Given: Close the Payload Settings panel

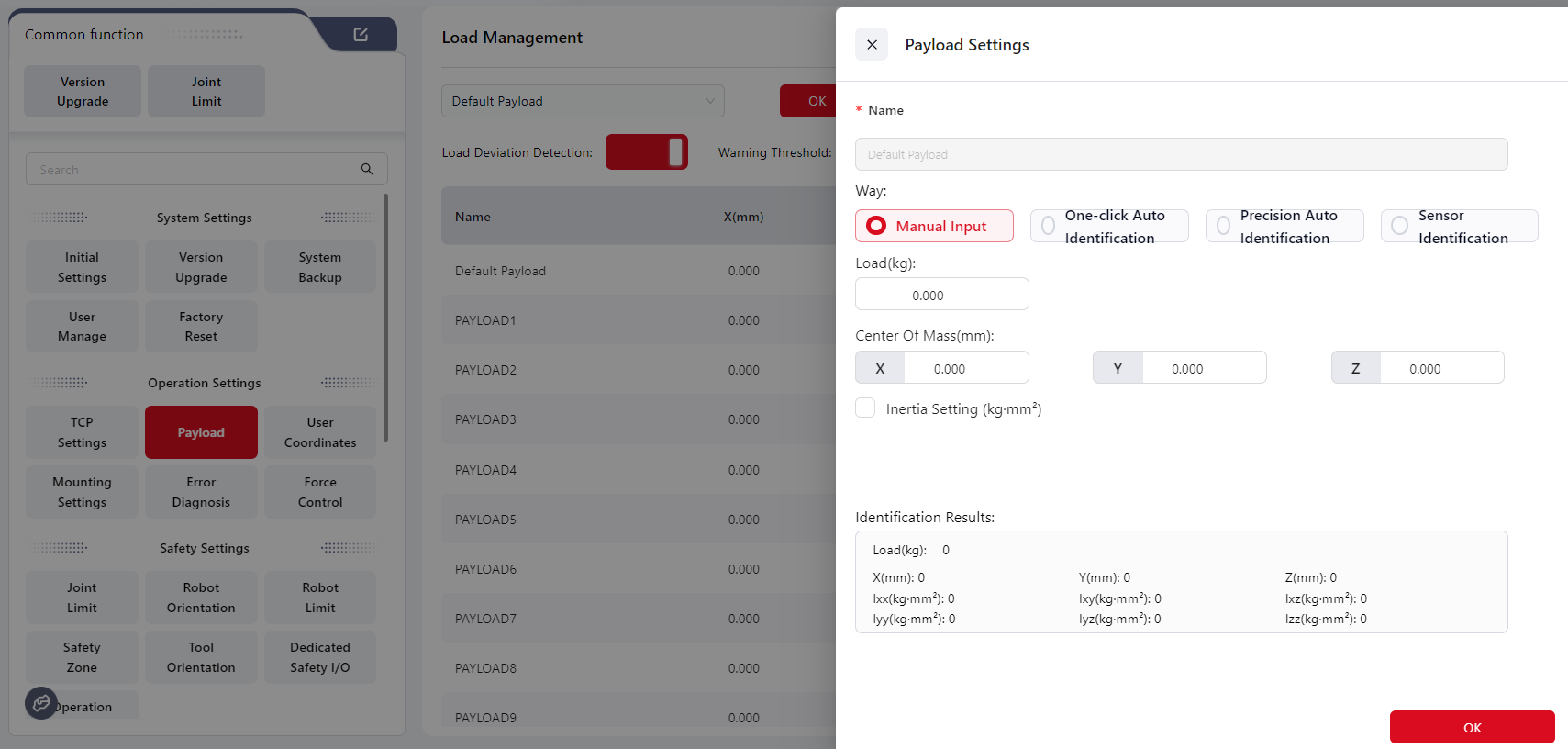Looking at the screenshot, I should click(872, 45).
